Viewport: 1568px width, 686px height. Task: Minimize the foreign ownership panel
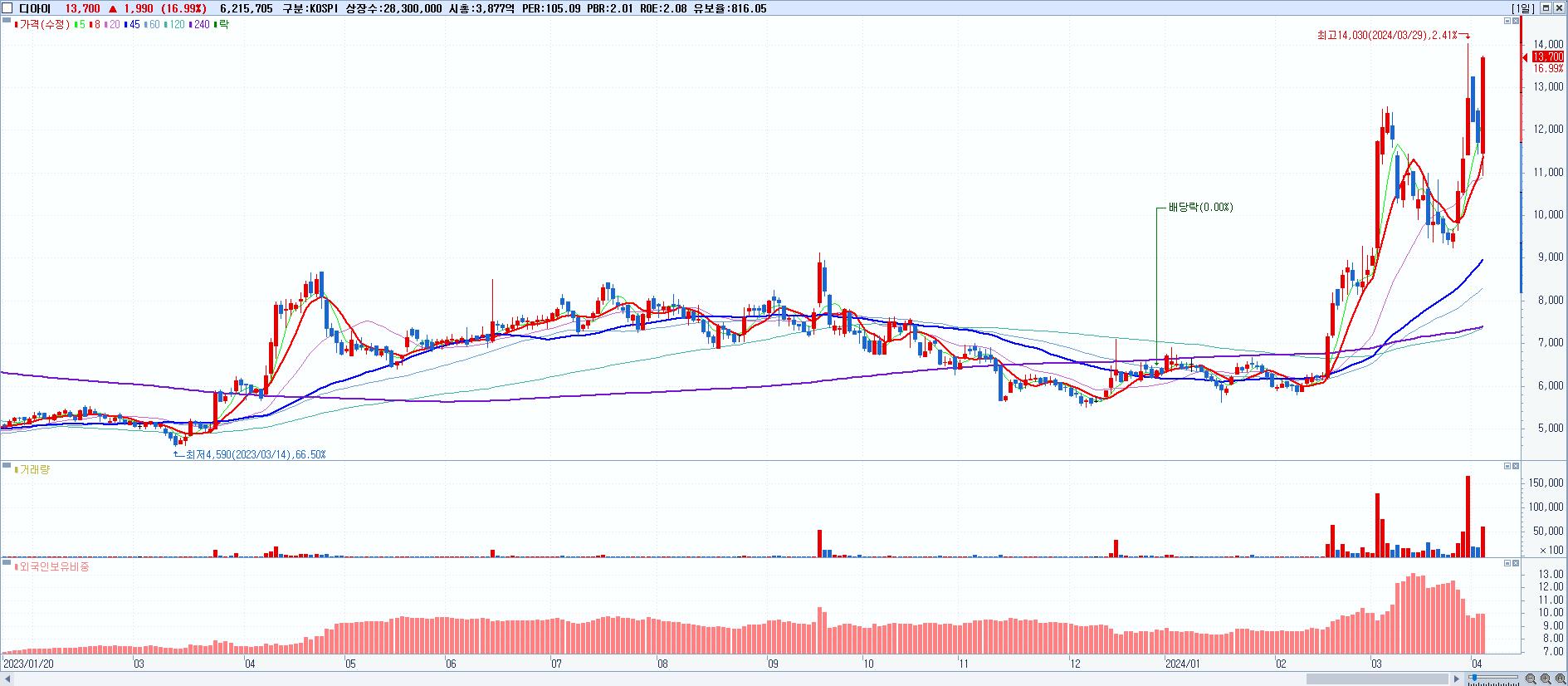(1507, 564)
